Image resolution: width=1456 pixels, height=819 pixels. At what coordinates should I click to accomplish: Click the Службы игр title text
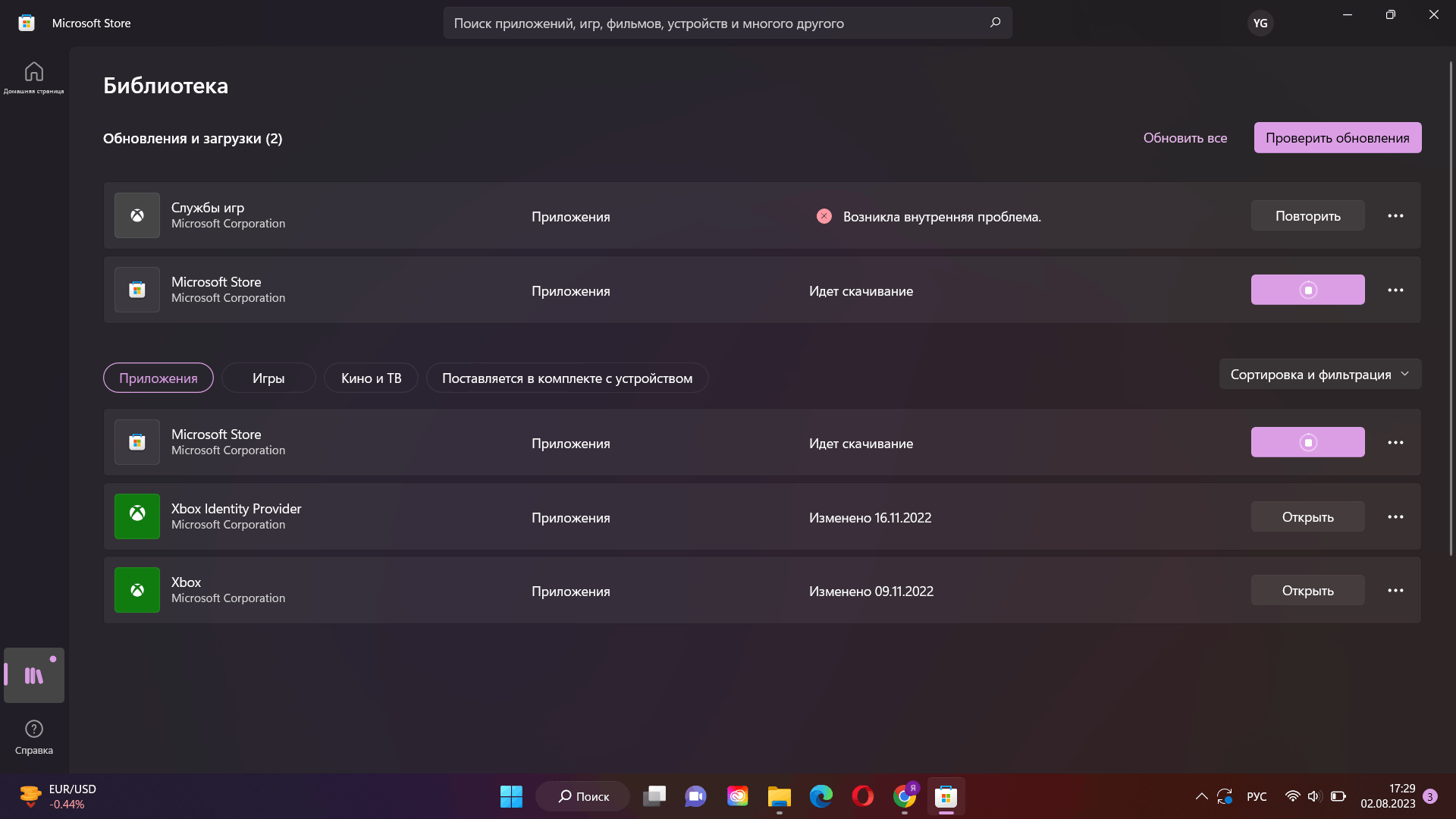point(208,207)
